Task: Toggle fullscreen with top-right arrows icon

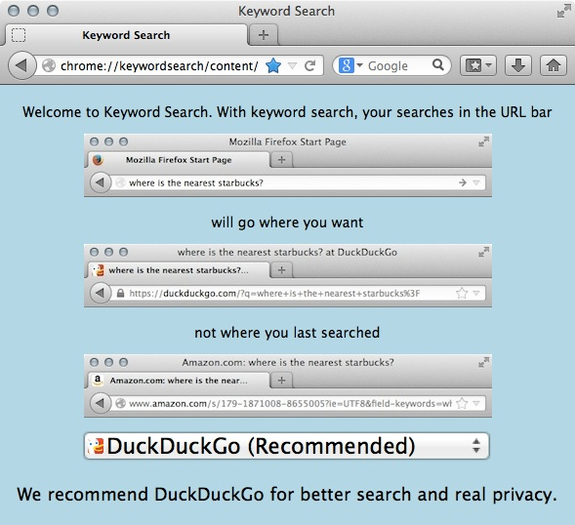Action: [564, 11]
